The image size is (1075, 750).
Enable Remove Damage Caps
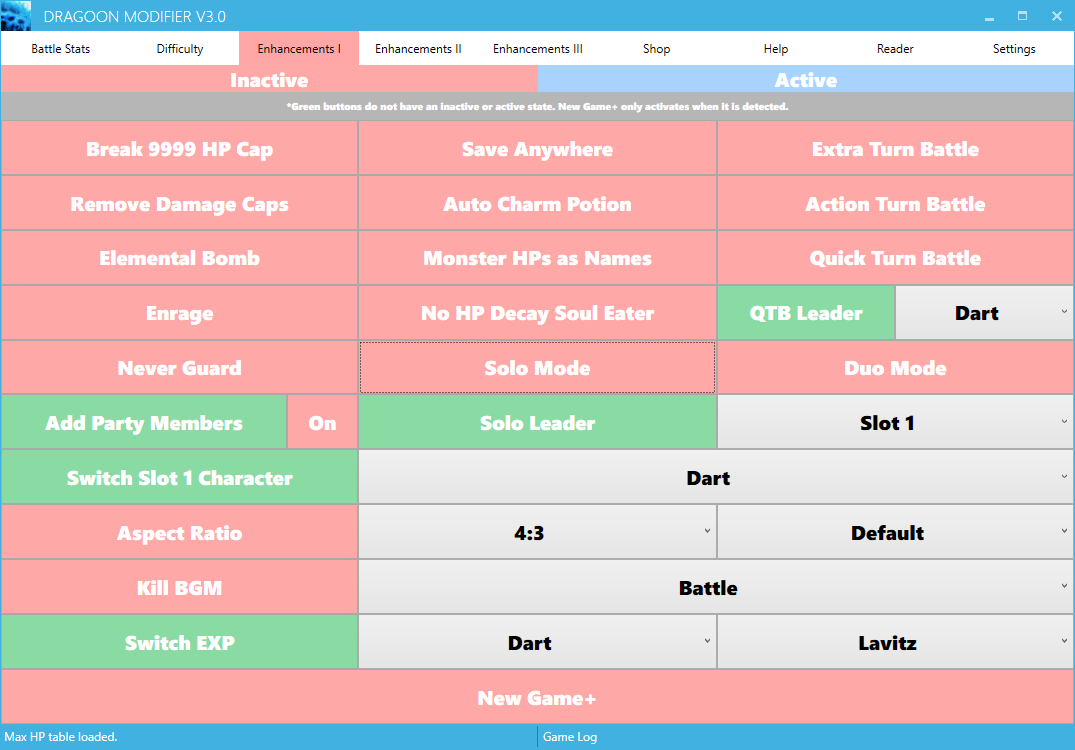pos(179,204)
